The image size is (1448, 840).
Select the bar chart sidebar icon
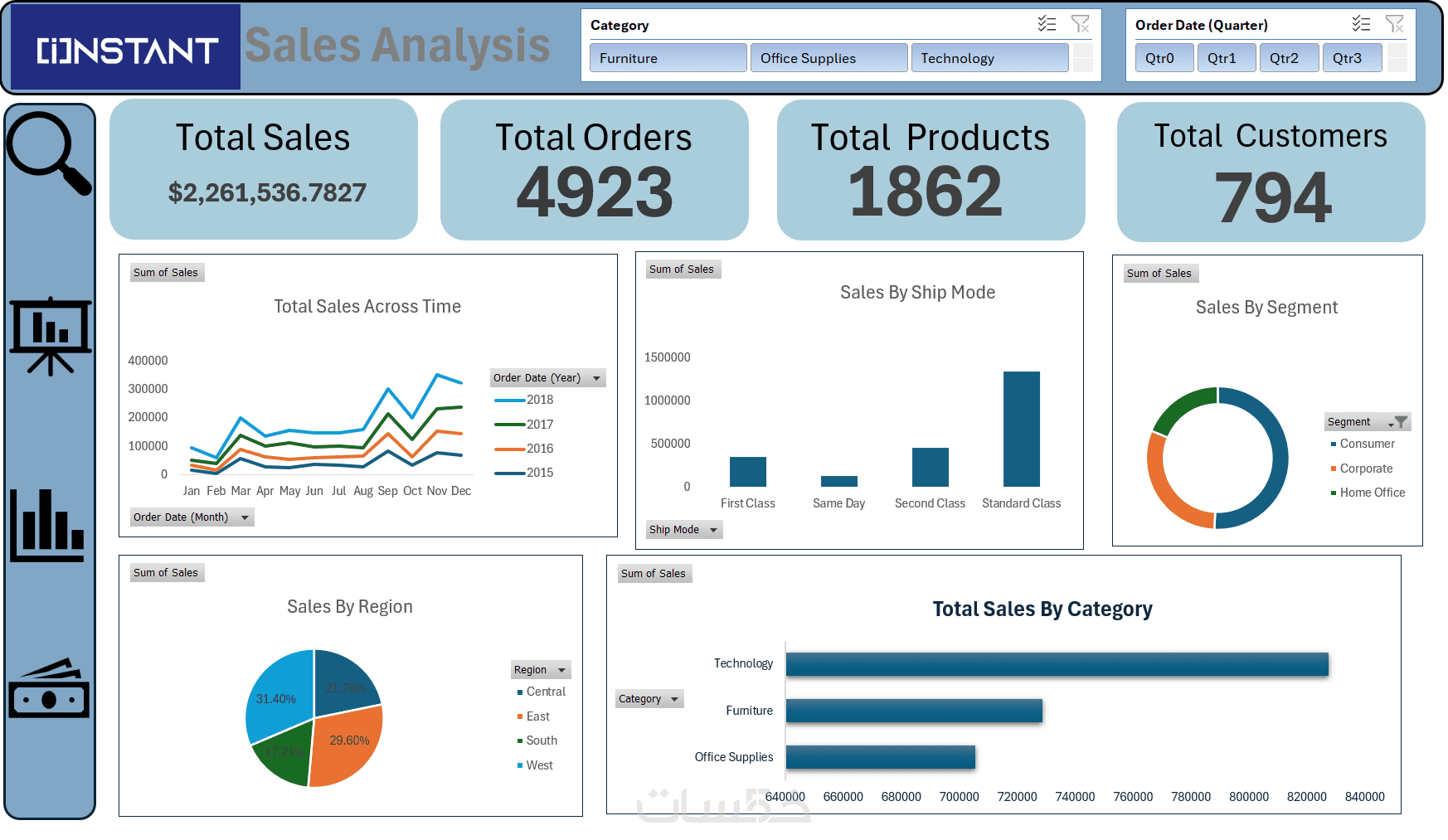tap(47, 525)
